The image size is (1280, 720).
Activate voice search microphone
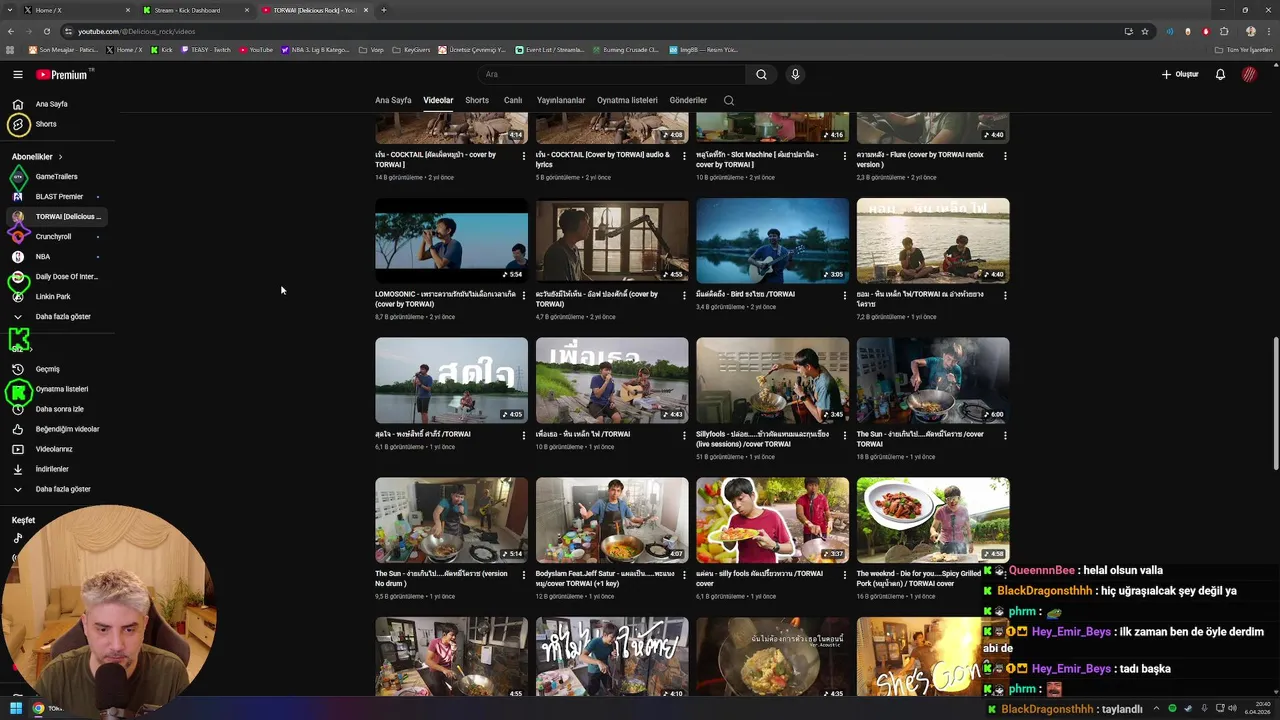[x=795, y=74]
